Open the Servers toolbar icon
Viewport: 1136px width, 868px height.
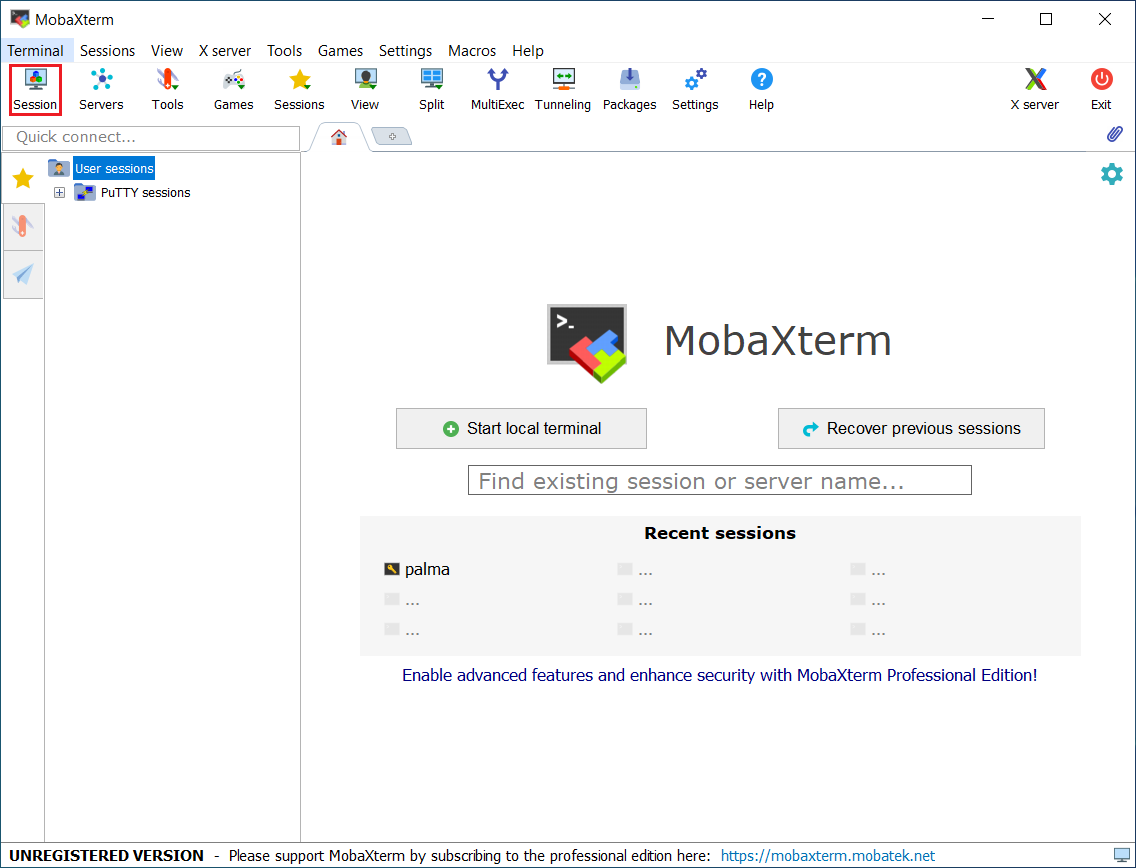(x=101, y=90)
